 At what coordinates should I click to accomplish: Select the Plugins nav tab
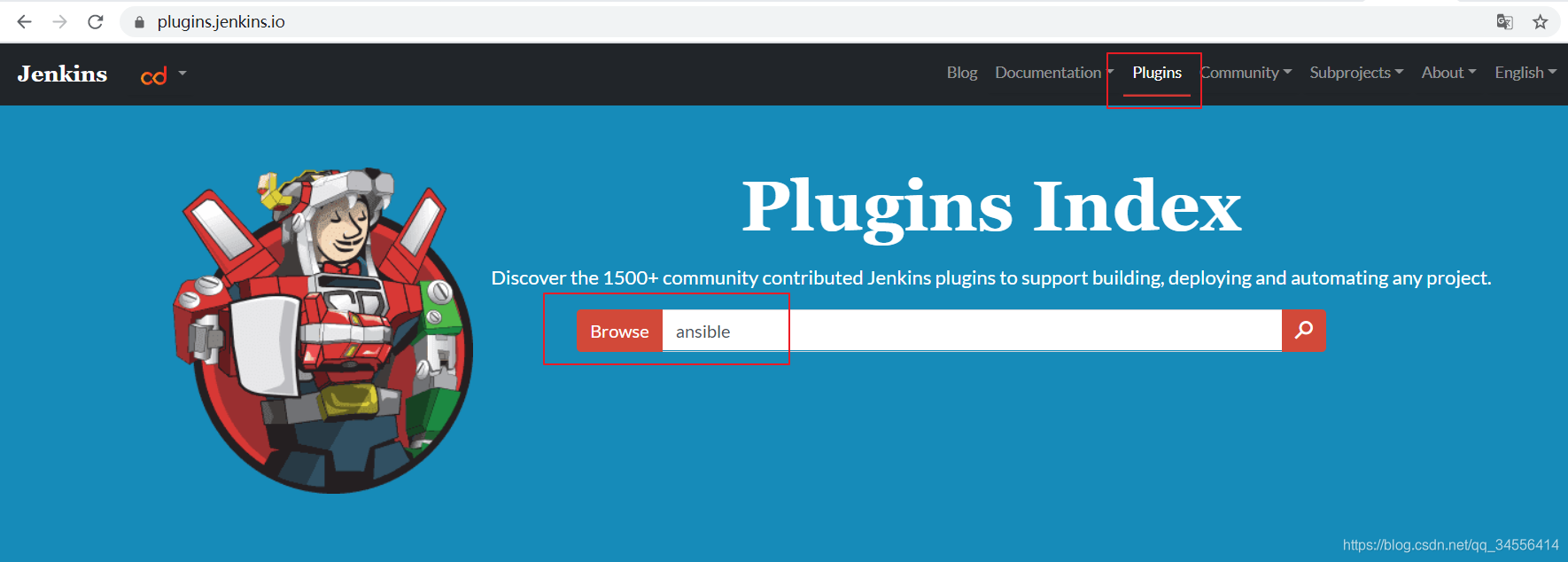pyautogui.click(x=1157, y=73)
